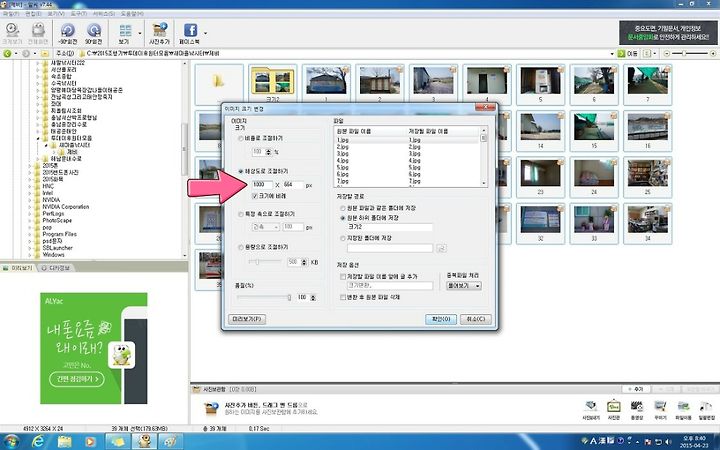Open the address bar path dropdown arrow
Image resolution: width=720 pixels, height=450 pixels.
(x=612, y=54)
